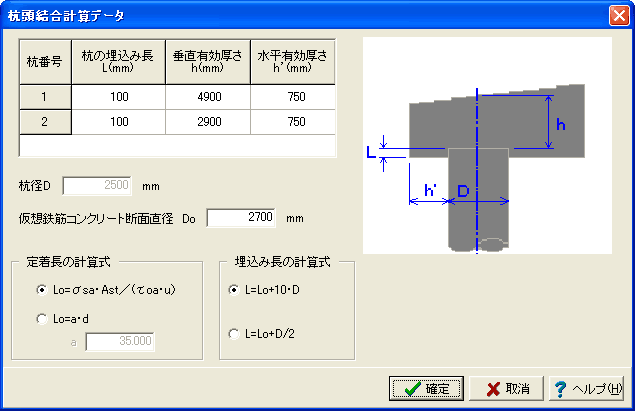
Task: Click the 確定 confirm button
Action: tap(426, 389)
